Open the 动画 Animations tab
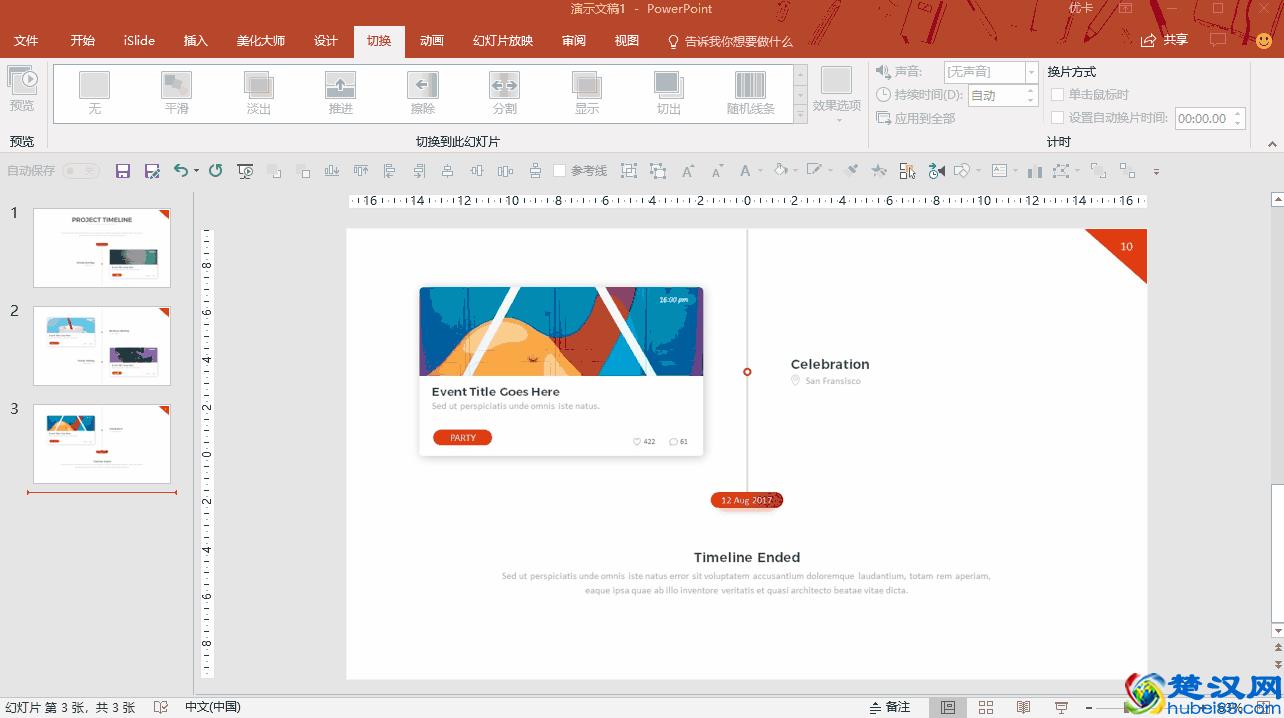 432,41
